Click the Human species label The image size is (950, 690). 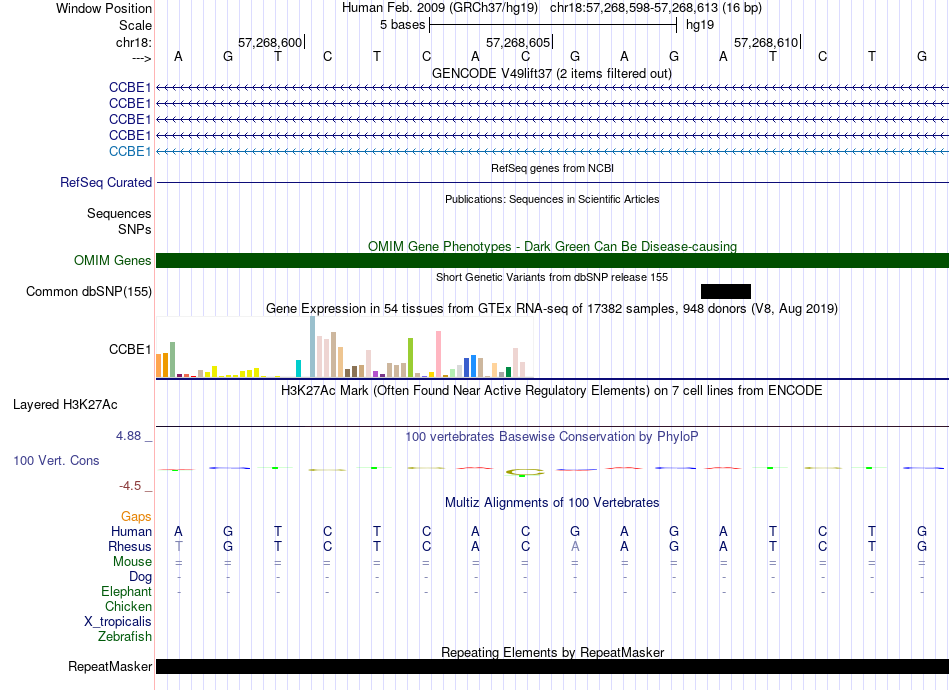[x=131, y=532]
